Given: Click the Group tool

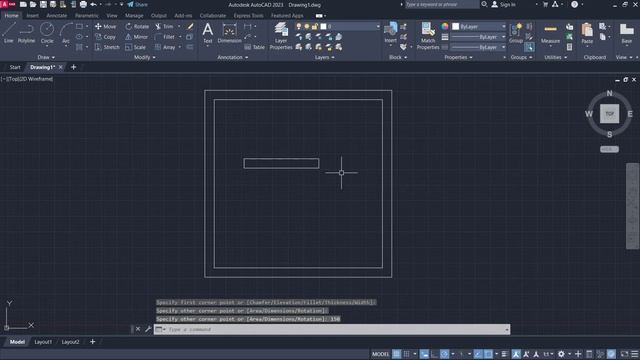Looking at the screenshot, I should [516, 33].
